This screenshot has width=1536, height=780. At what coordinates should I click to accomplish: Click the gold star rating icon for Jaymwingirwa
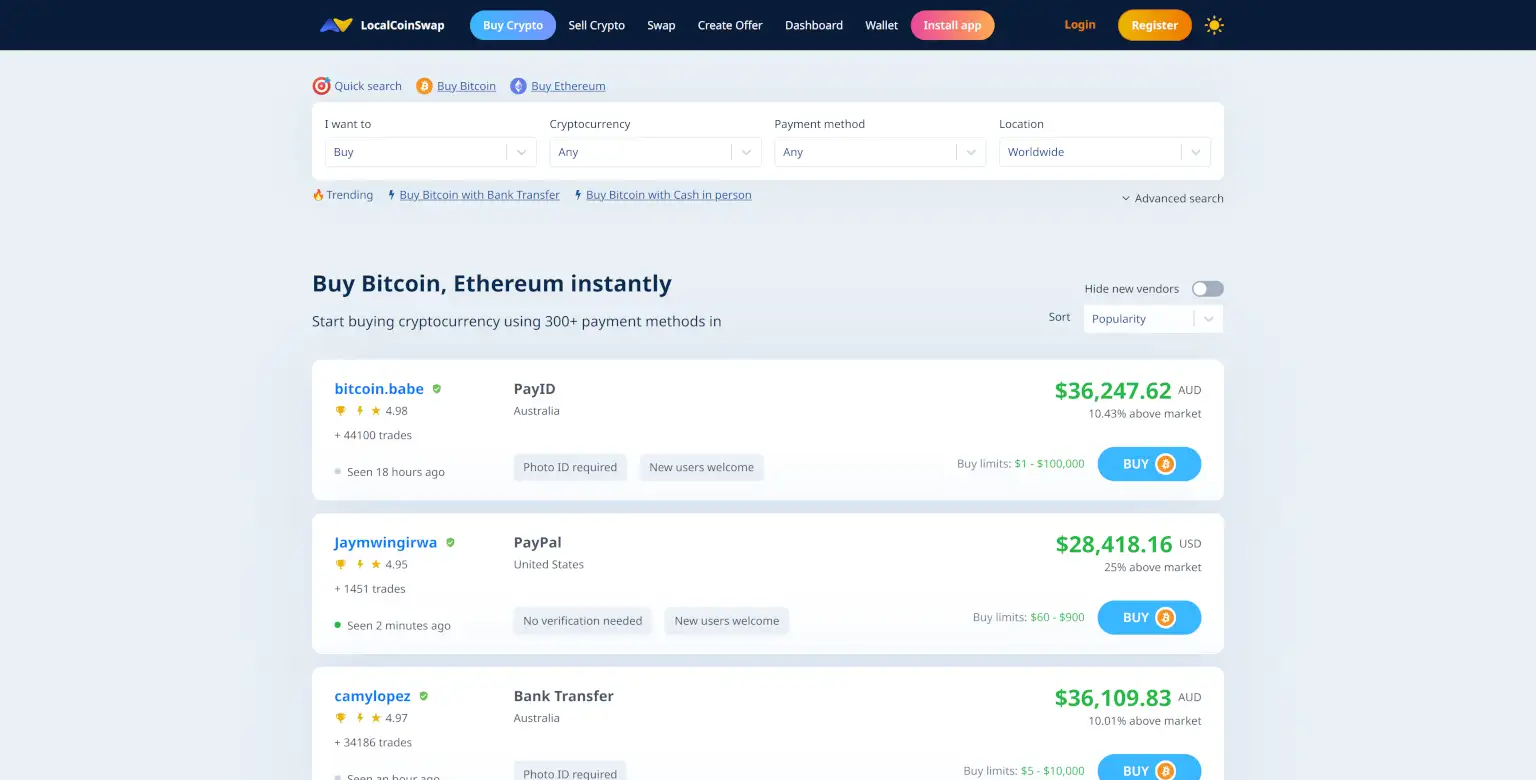coord(376,565)
